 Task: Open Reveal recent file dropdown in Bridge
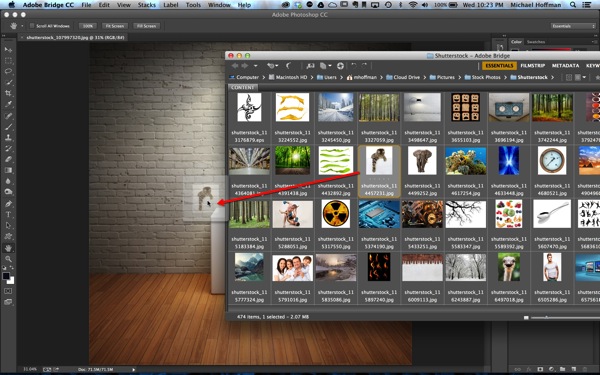tap(272, 66)
